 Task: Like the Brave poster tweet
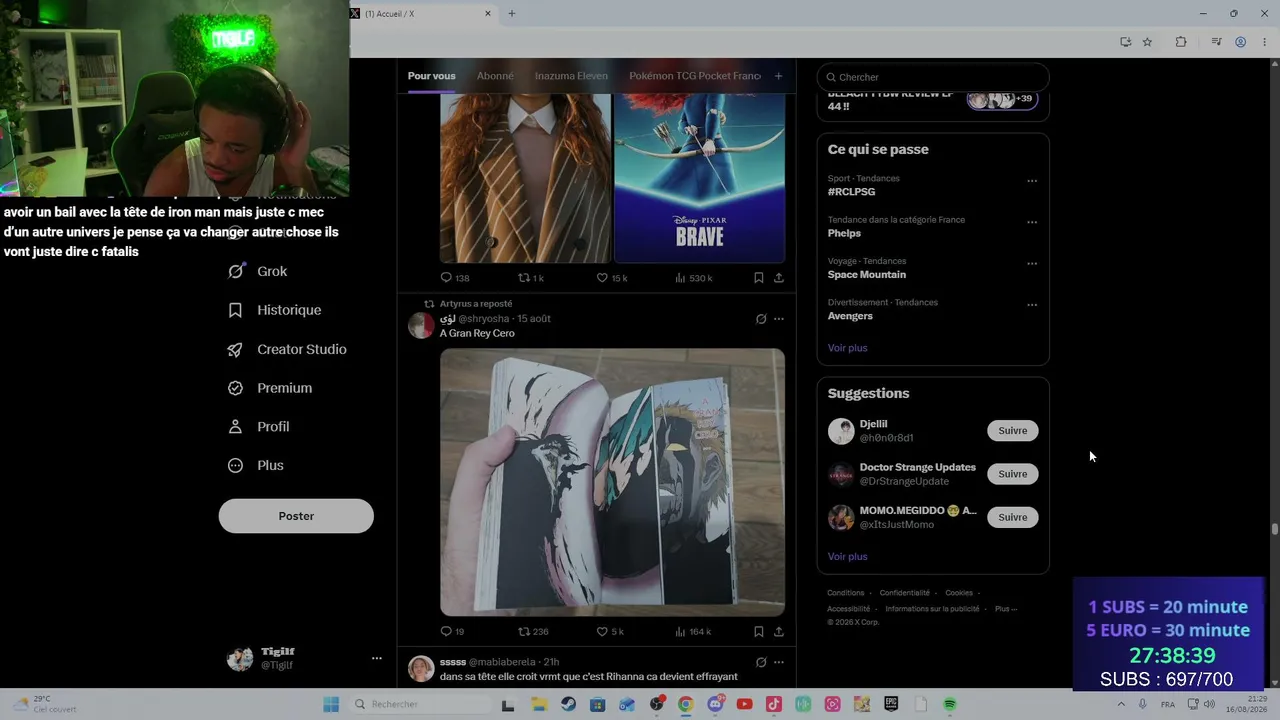pos(602,278)
